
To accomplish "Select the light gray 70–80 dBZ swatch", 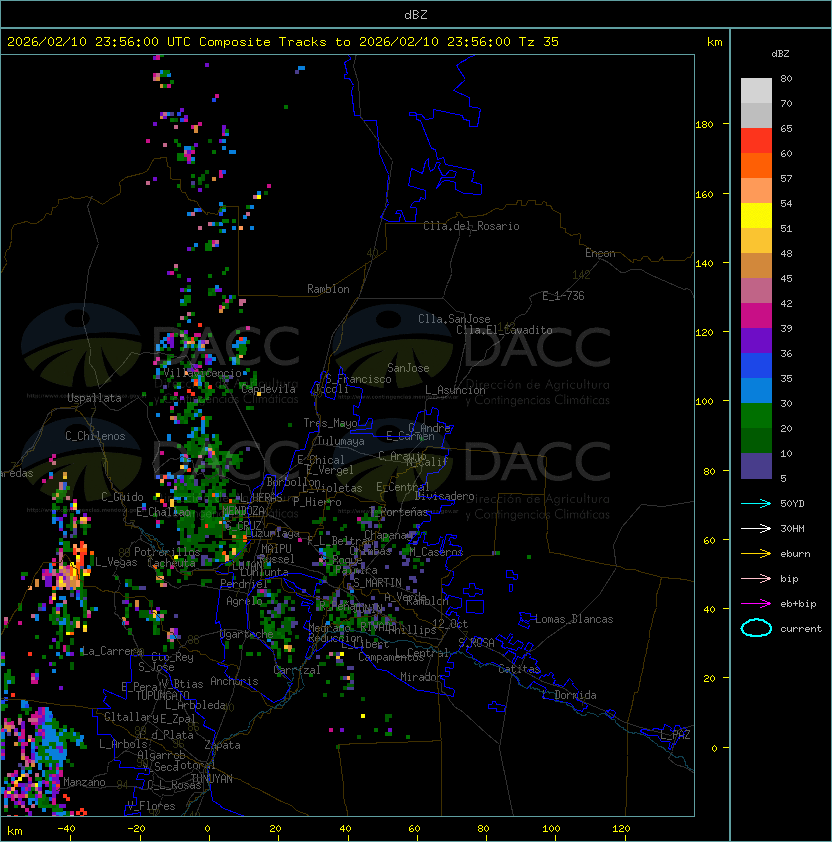I will click(x=756, y=90).
